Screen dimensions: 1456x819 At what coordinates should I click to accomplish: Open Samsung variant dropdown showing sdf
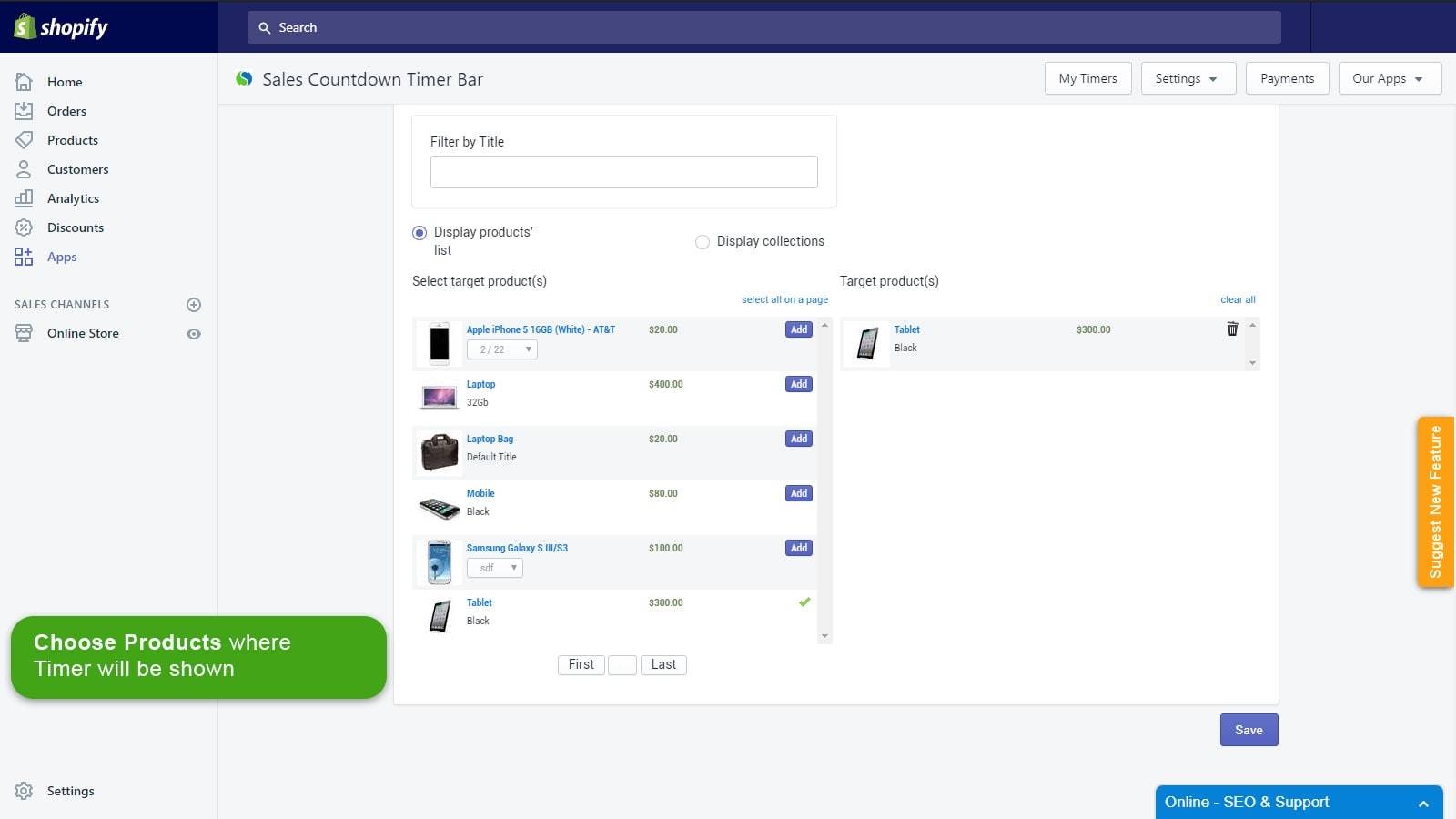[495, 568]
